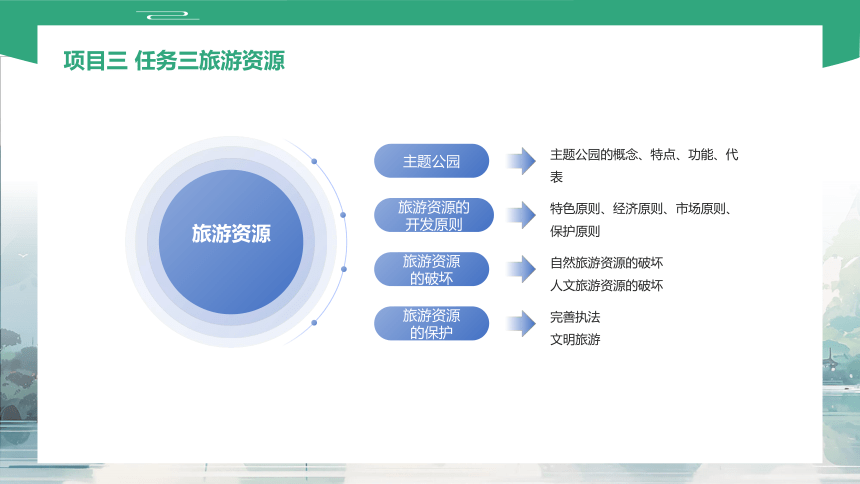This screenshot has width=860, height=484.
Task: Click the 旅游资源的破坏 pill button
Action: (x=432, y=269)
